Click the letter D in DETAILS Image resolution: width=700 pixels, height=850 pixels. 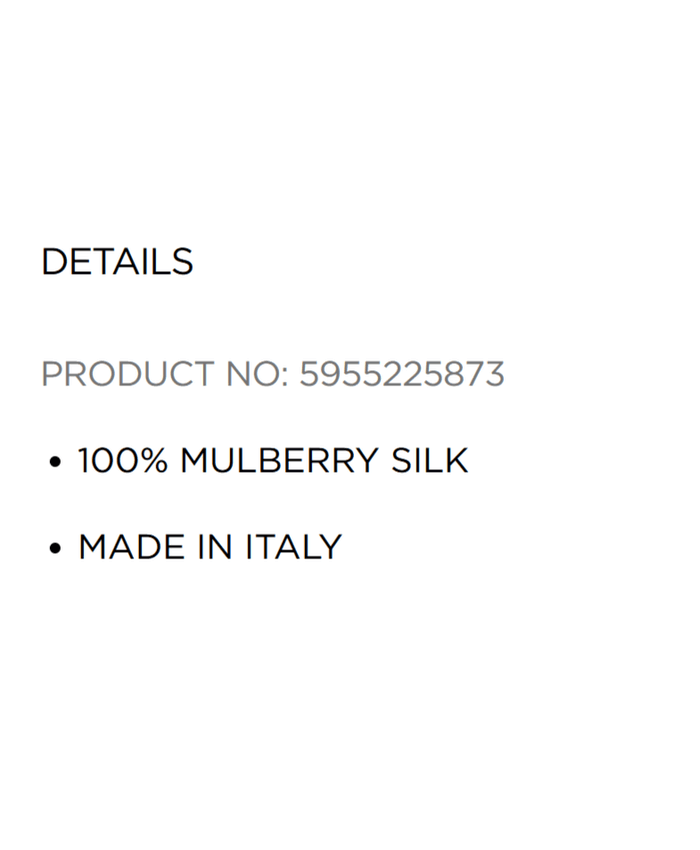54,262
